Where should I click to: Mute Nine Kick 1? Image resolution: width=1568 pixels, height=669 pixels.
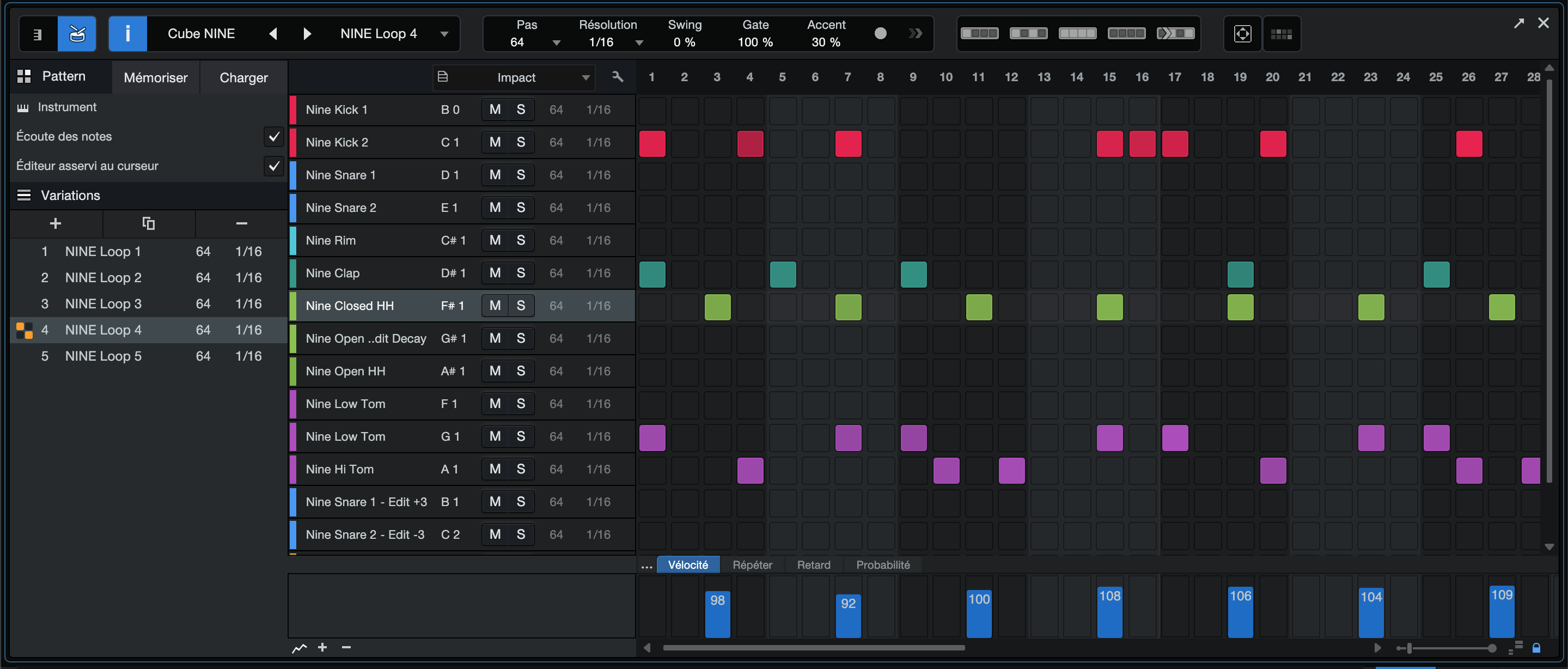(x=495, y=110)
